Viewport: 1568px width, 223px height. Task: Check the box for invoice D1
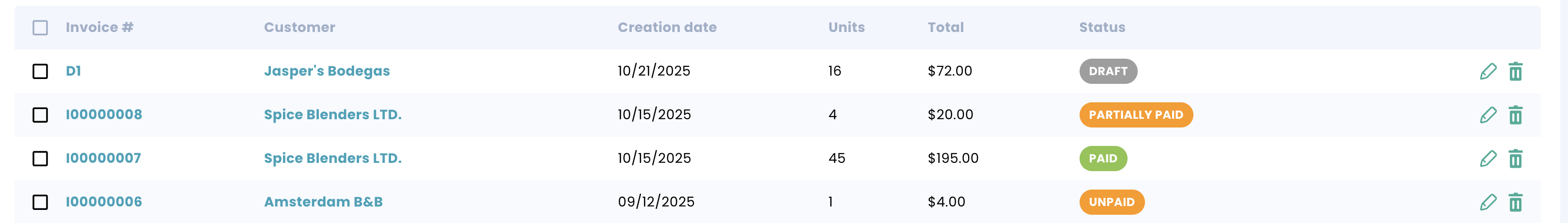(x=40, y=71)
